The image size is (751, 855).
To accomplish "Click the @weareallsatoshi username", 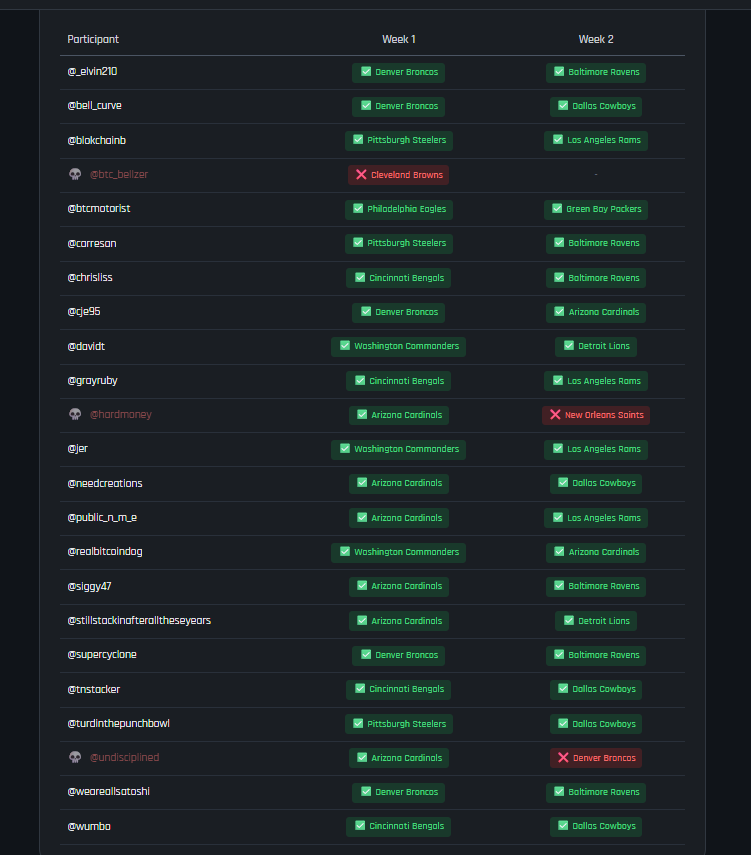I will pyautogui.click(x=109, y=791).
